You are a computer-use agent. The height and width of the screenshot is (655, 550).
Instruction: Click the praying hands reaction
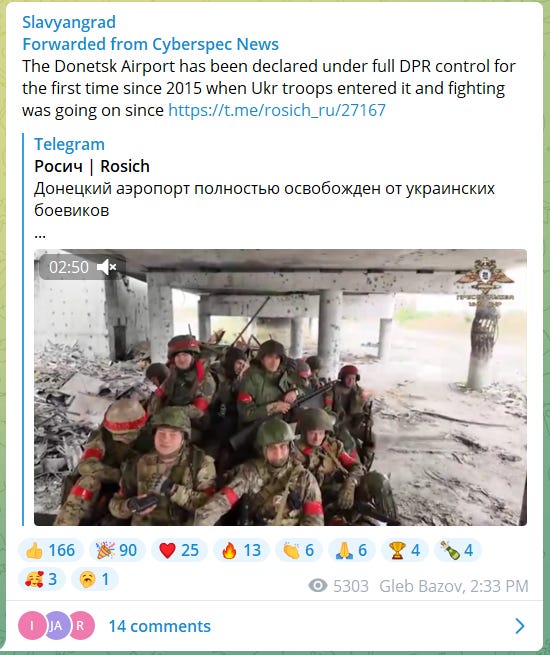tap(352, 550)
